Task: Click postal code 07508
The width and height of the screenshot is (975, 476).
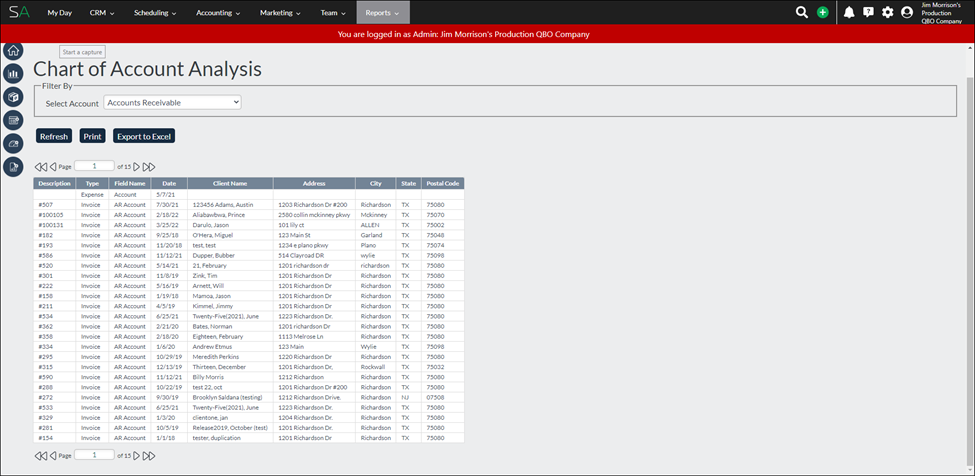Action: 435,397
